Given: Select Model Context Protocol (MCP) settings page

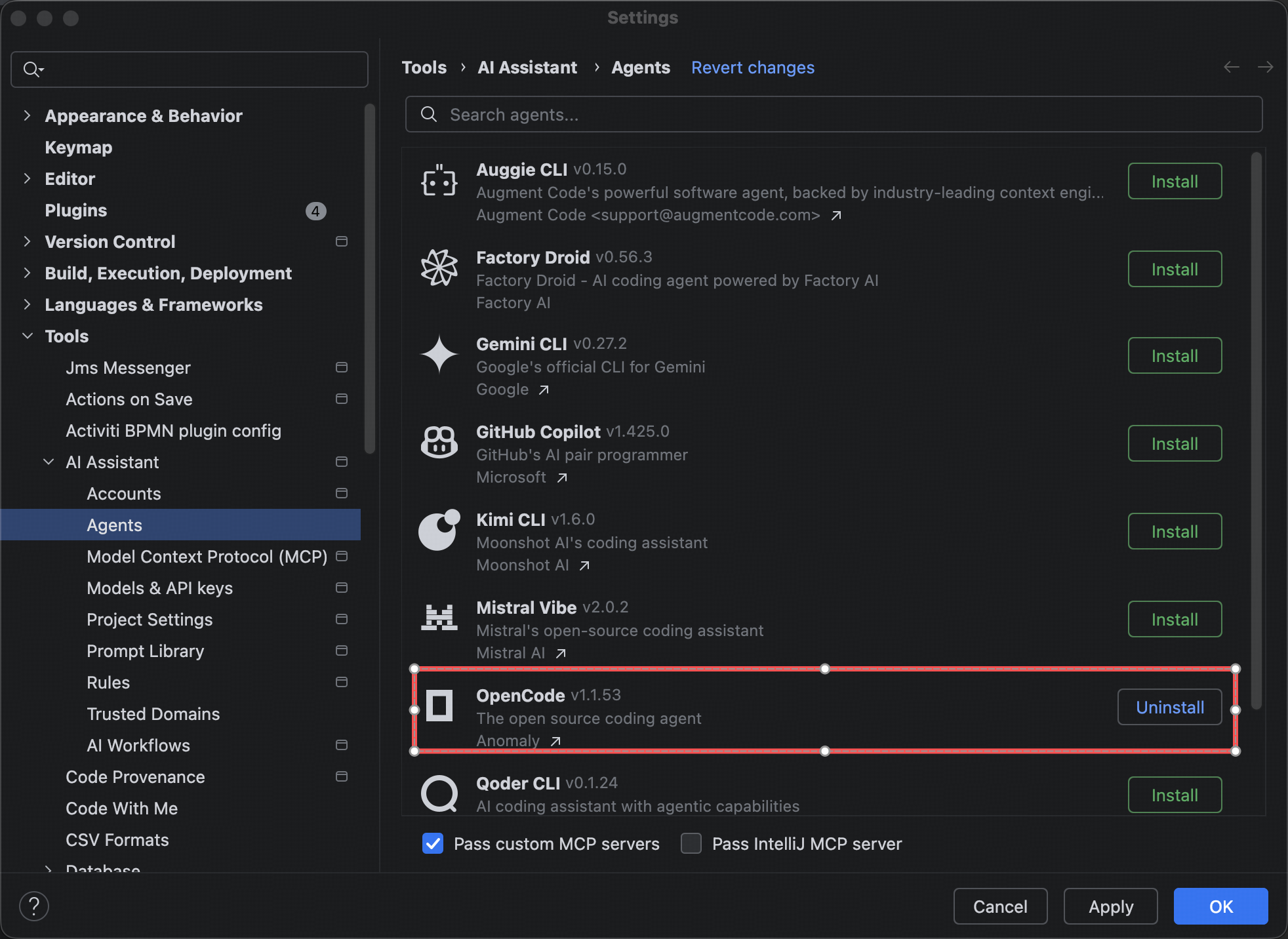Looking at the screenshot, I should [207, 557].
